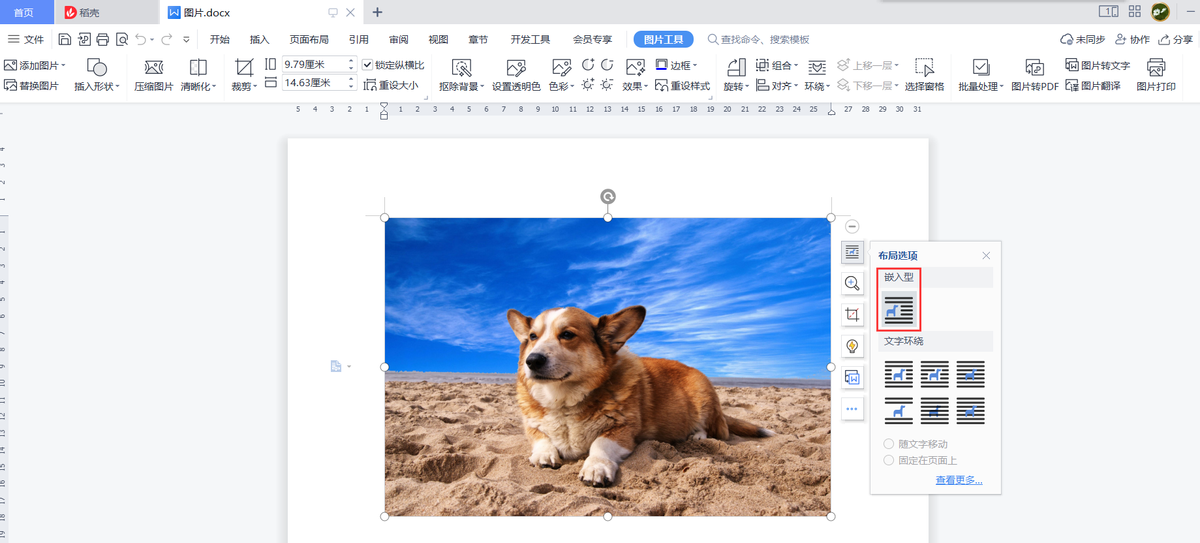Open the 边框 border dropdown
This screenshot has width=1200, height=543.
[x=677, y=65]
